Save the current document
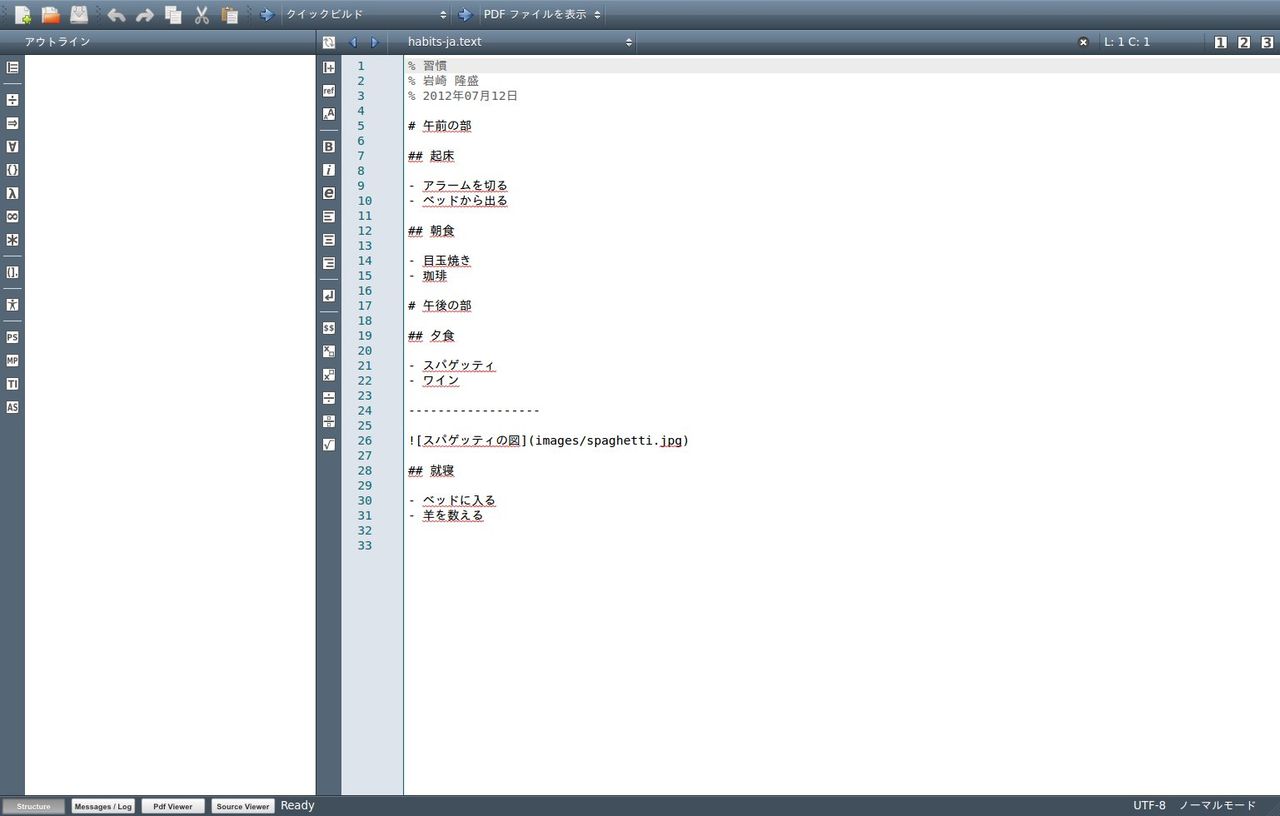This screenshot has height=816, width=1280. tap(79, 15)
